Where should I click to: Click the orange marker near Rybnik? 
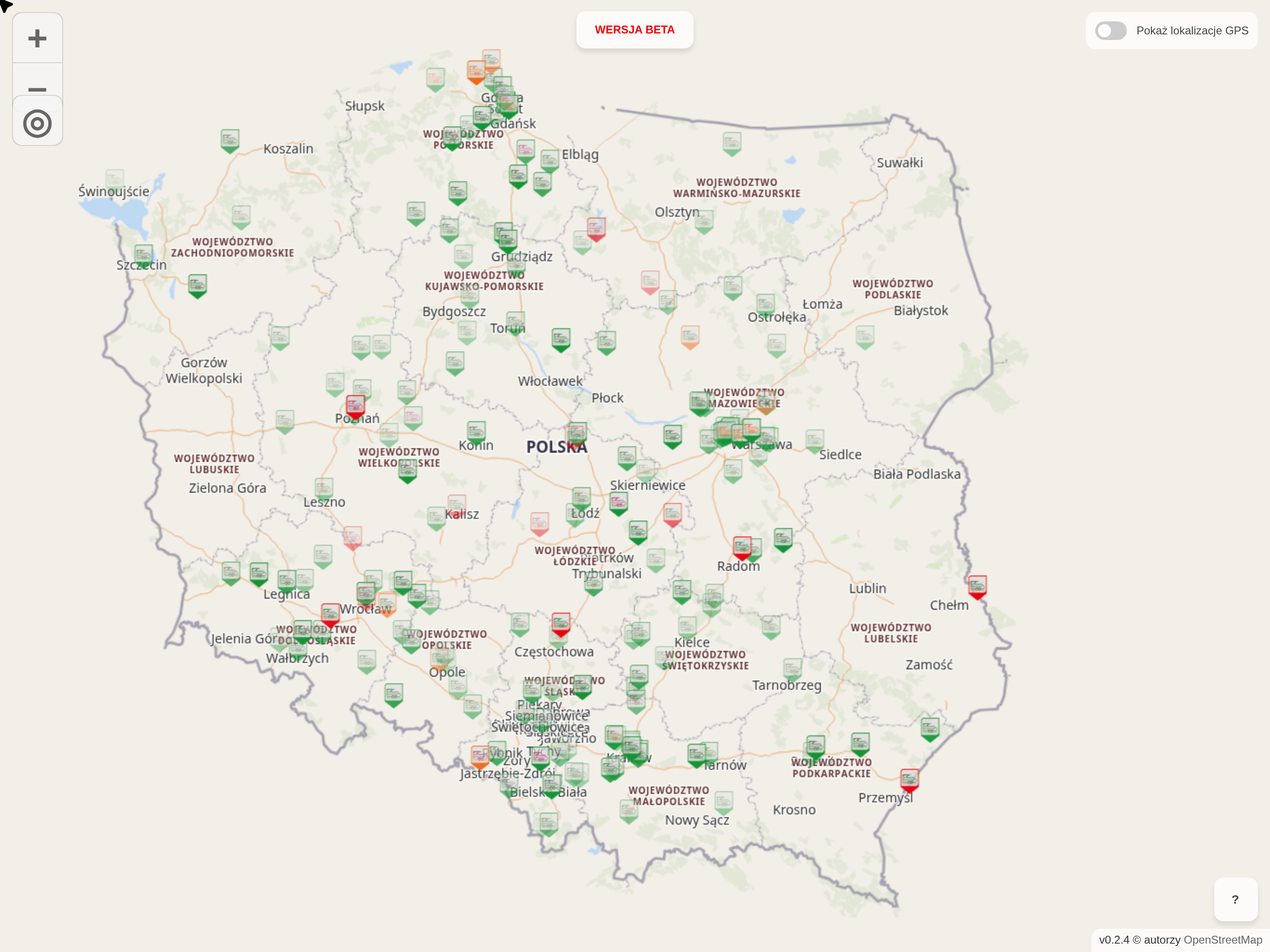479,756
